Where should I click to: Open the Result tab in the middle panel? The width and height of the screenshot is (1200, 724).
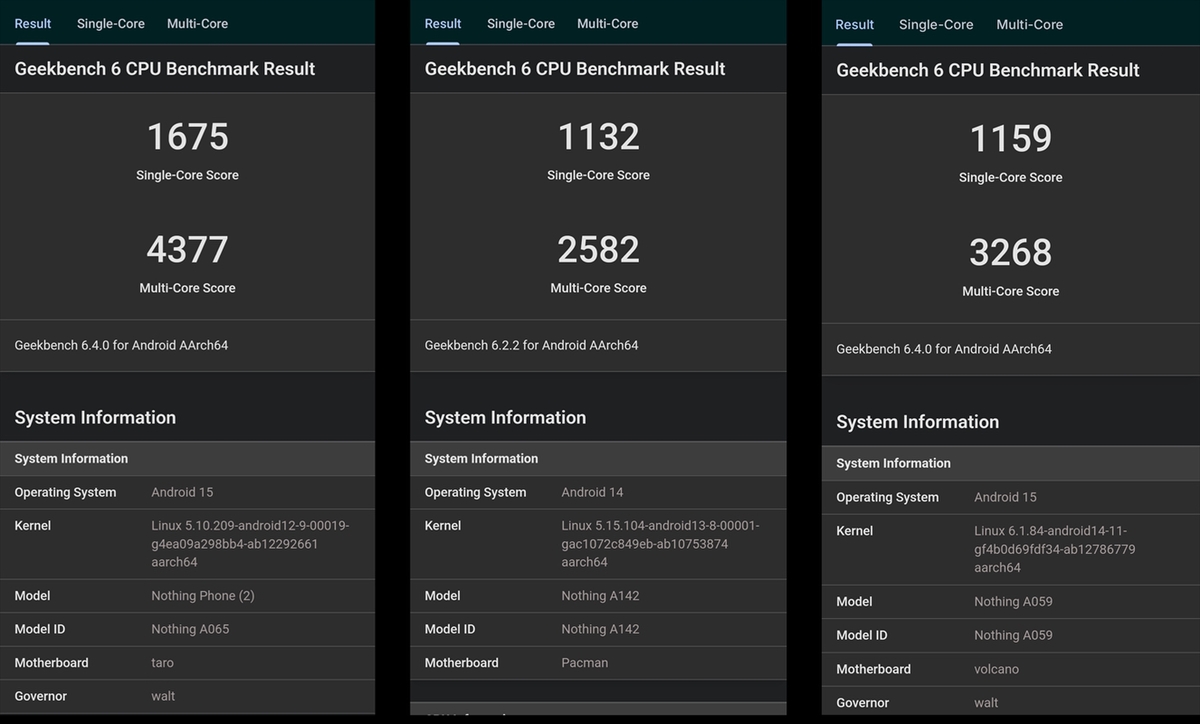pyautogui.click(x=443, y=23)
